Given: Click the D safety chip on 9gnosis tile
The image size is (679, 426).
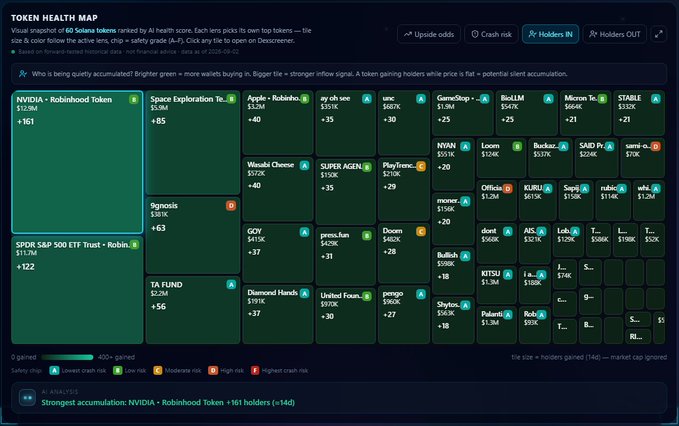Looking at the screenshot, I should (231, 206).
